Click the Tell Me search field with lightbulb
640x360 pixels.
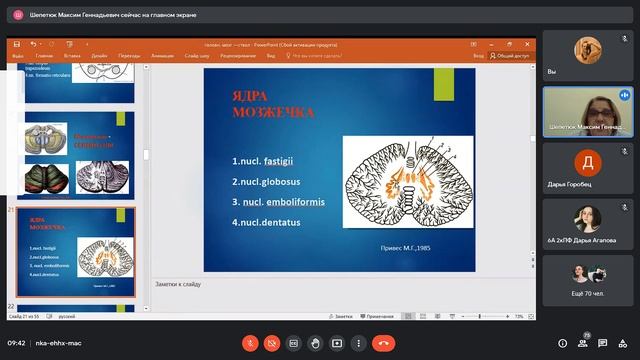(x=314, y=56)
